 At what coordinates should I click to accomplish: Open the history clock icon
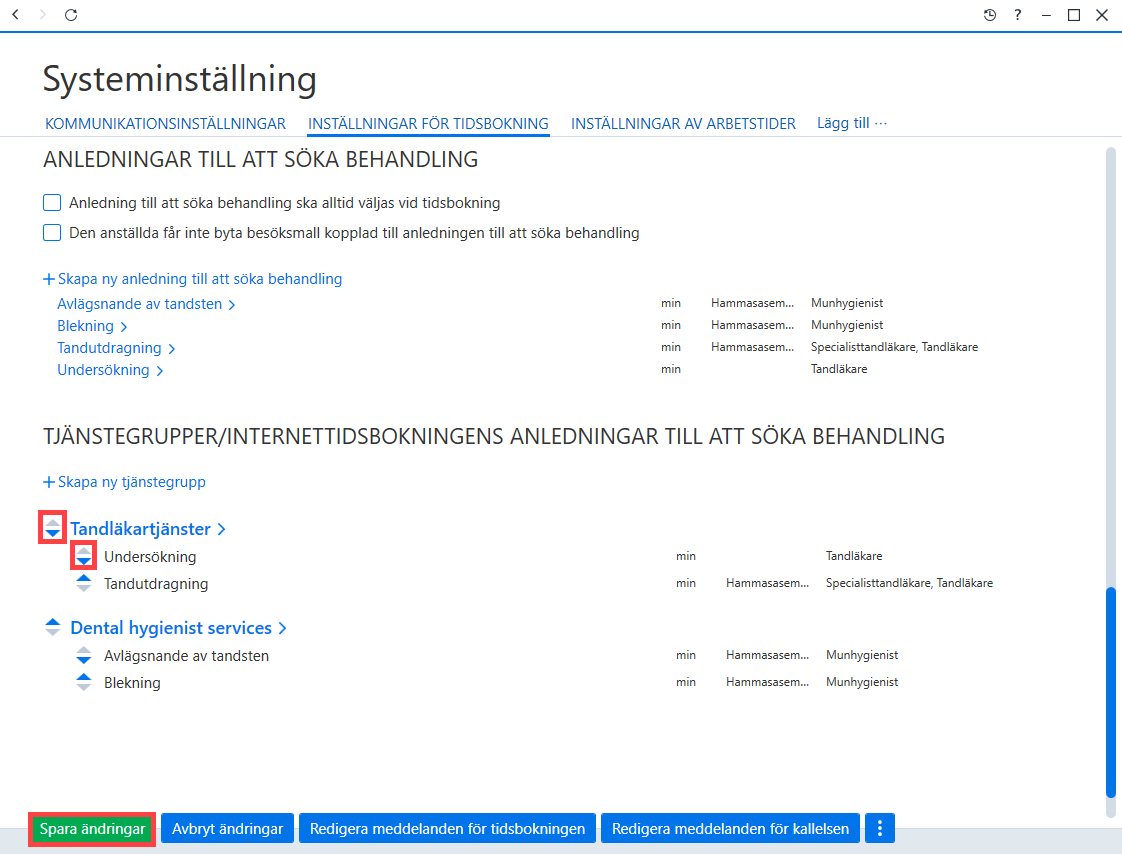coord(990,15)
